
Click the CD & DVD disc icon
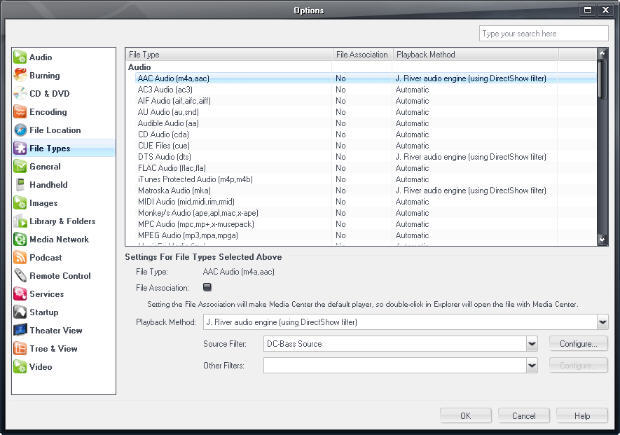pos(20,93)
